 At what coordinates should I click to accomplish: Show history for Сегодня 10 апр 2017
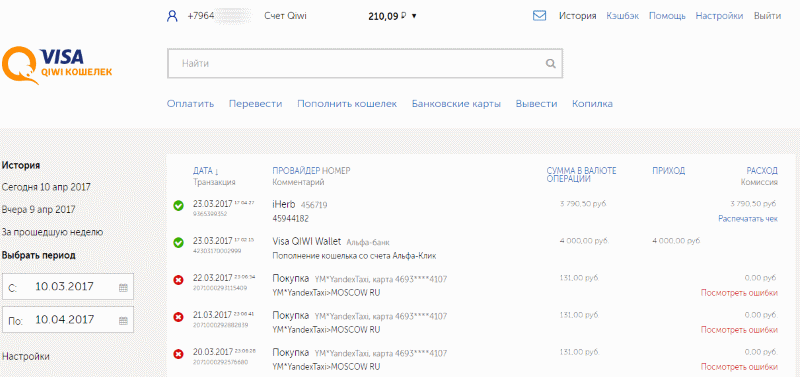coord(46,187)
